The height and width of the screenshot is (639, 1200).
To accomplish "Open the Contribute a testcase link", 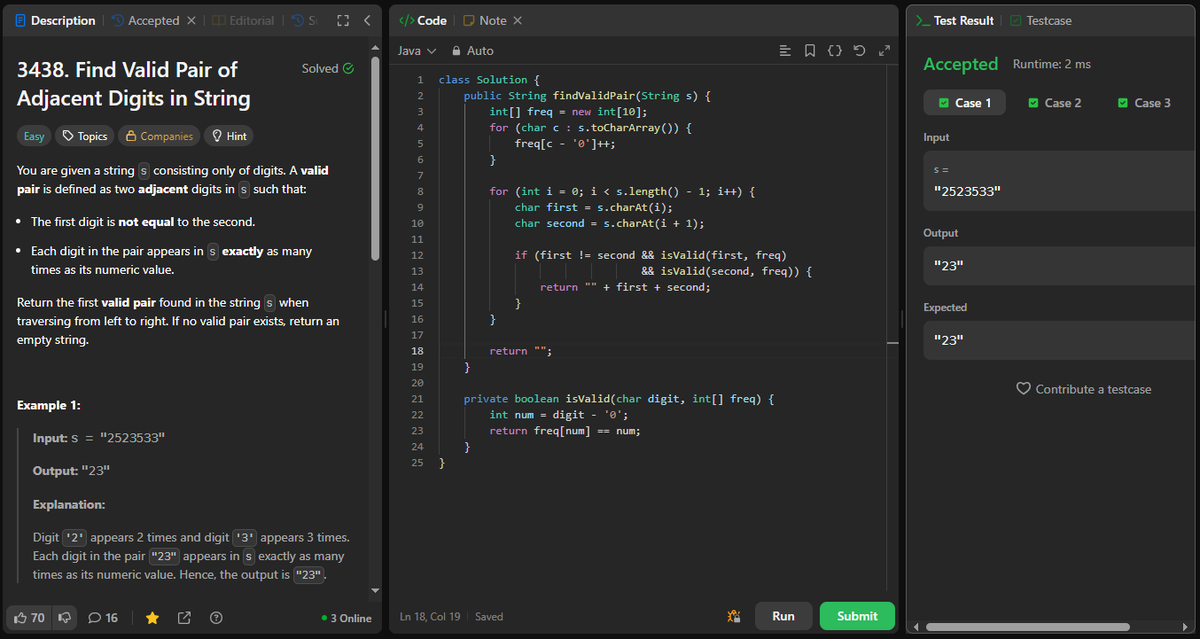I will coord(1084,388).
